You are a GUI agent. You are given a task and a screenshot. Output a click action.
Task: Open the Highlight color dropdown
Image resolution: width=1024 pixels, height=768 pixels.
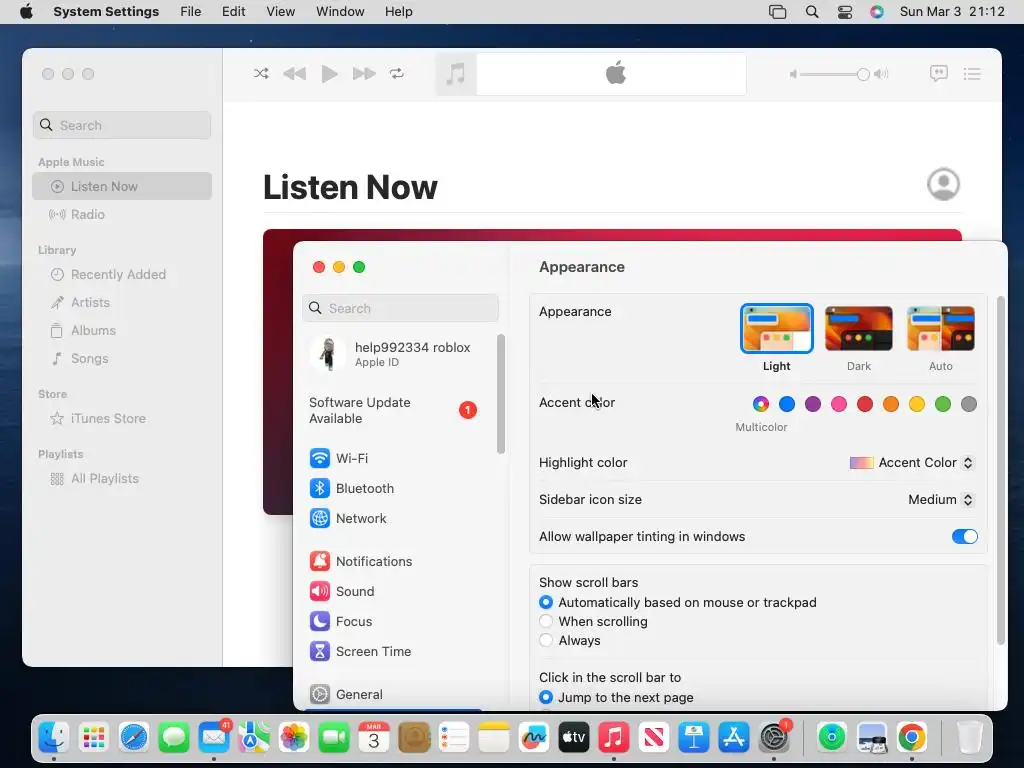912,462
